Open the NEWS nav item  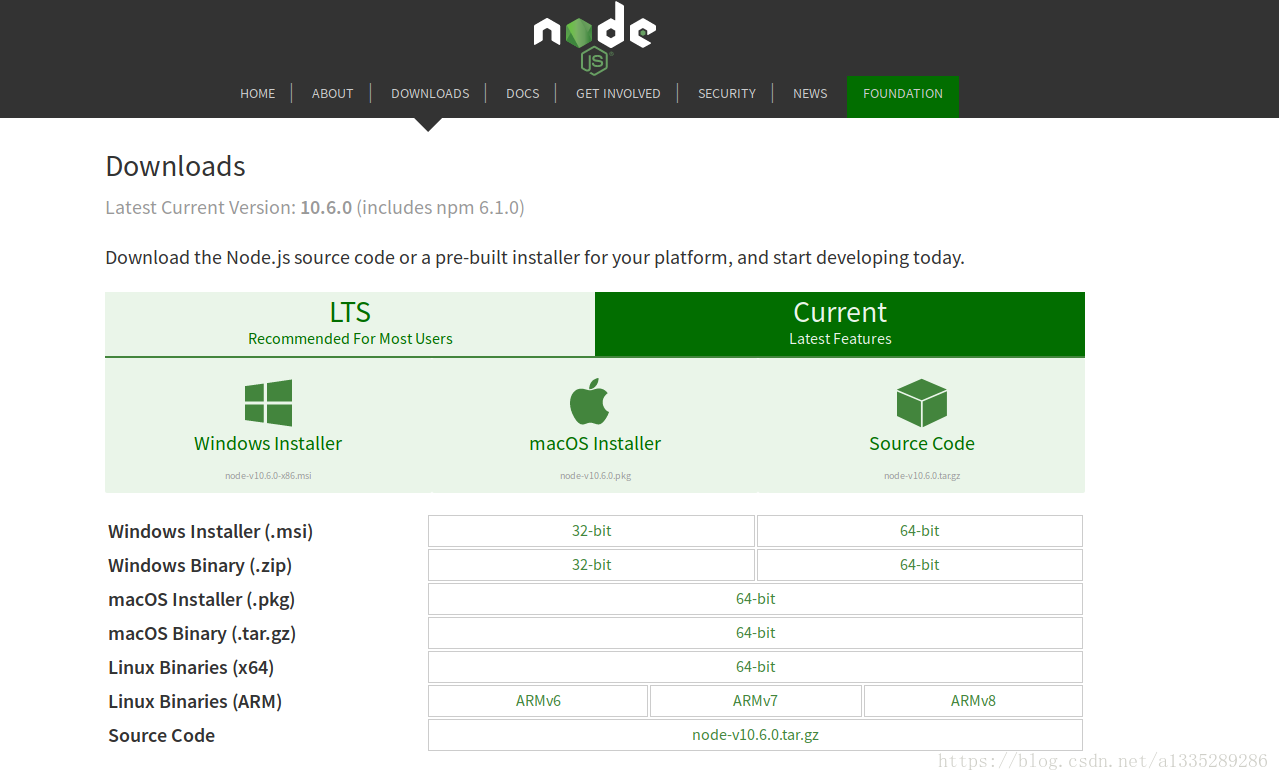tap(810, 93)
